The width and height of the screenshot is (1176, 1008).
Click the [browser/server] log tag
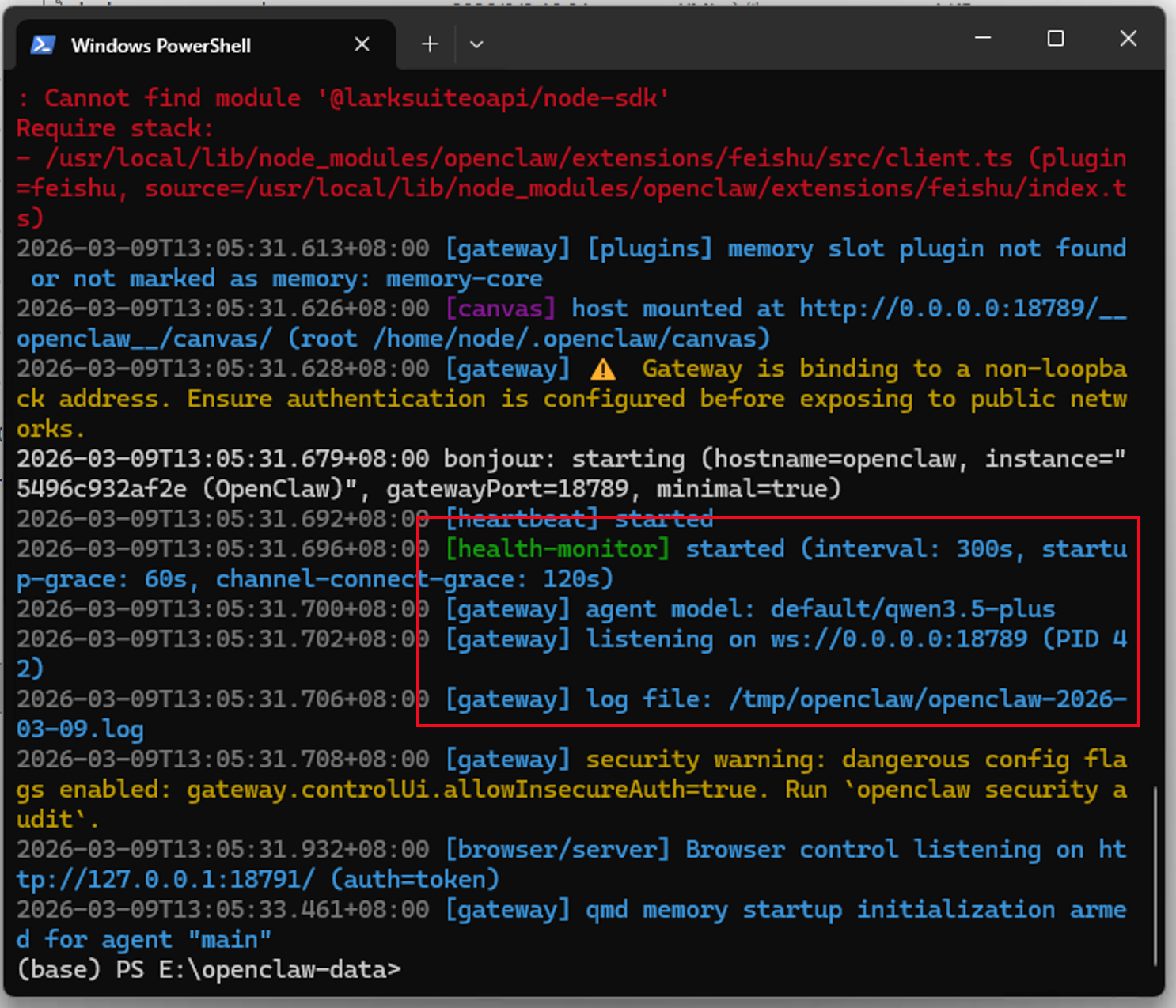click(557, 850)
